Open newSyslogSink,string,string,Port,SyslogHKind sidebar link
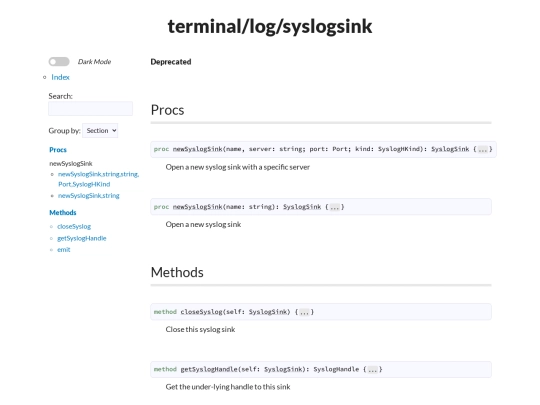This screenshot has width=540, height=405. click(x=98, y=179)
